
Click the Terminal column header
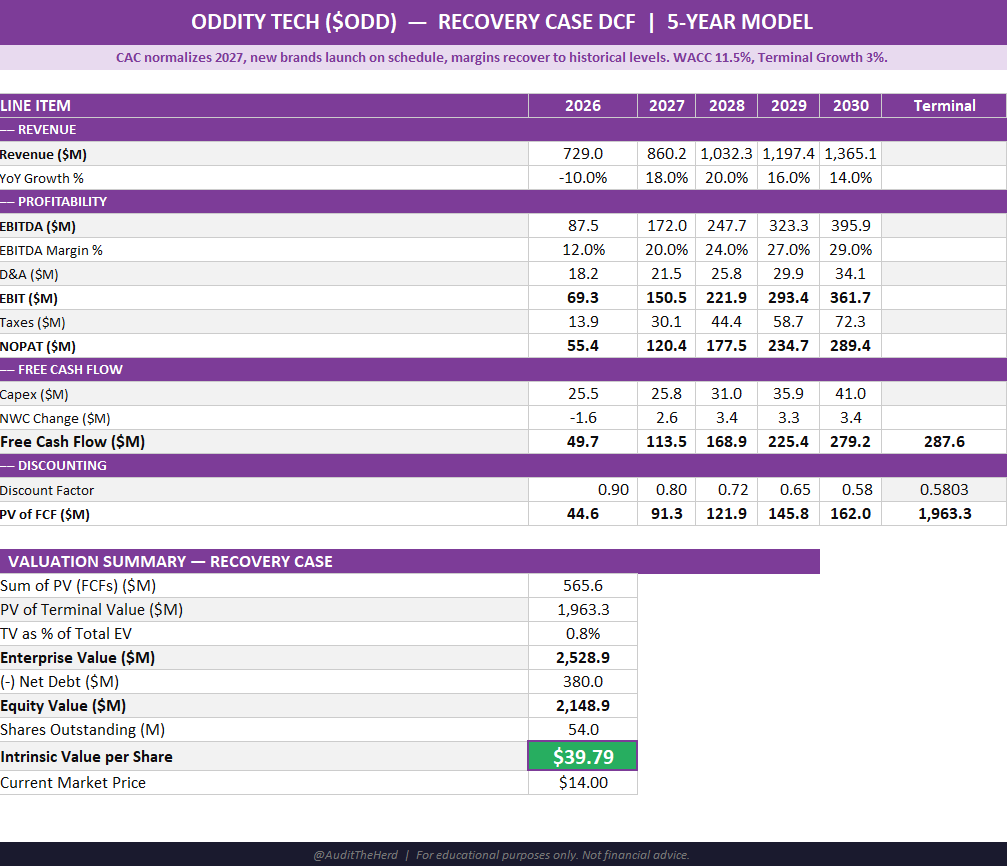943,106
